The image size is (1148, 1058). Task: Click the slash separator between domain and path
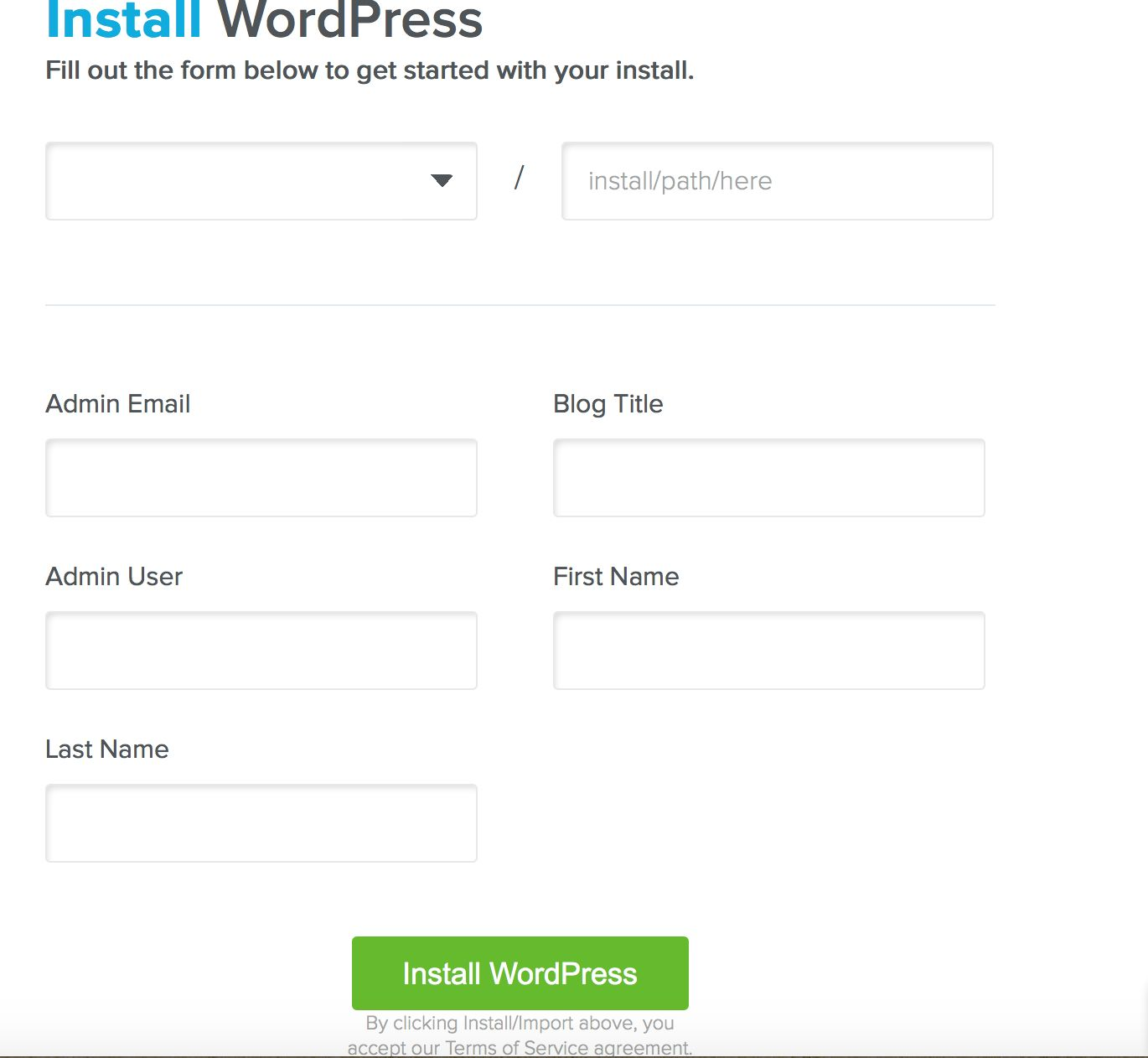[x=519, y=178]
